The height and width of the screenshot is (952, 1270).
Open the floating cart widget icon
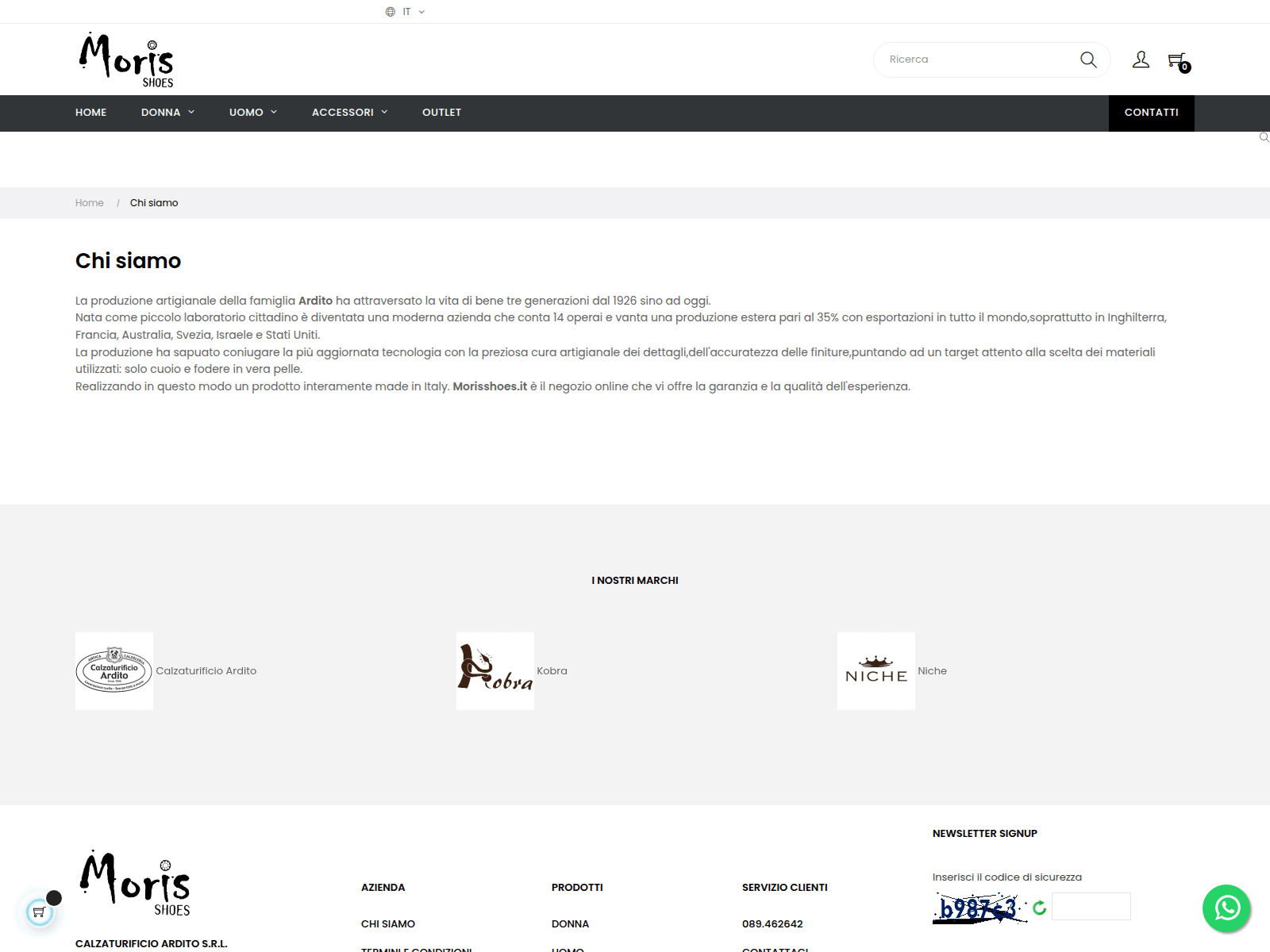(40, 912)
